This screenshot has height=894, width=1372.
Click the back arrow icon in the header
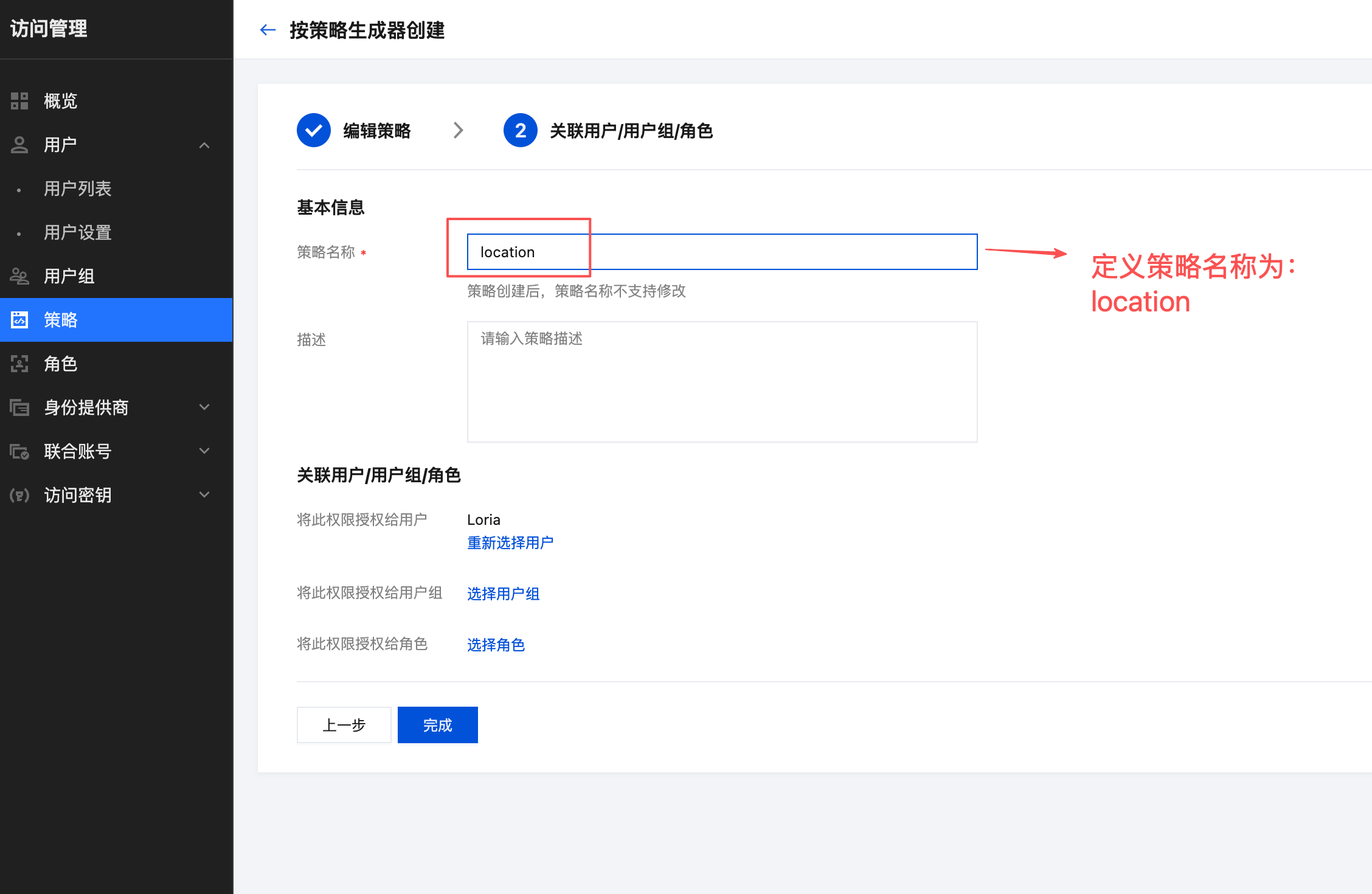[268, 30]
